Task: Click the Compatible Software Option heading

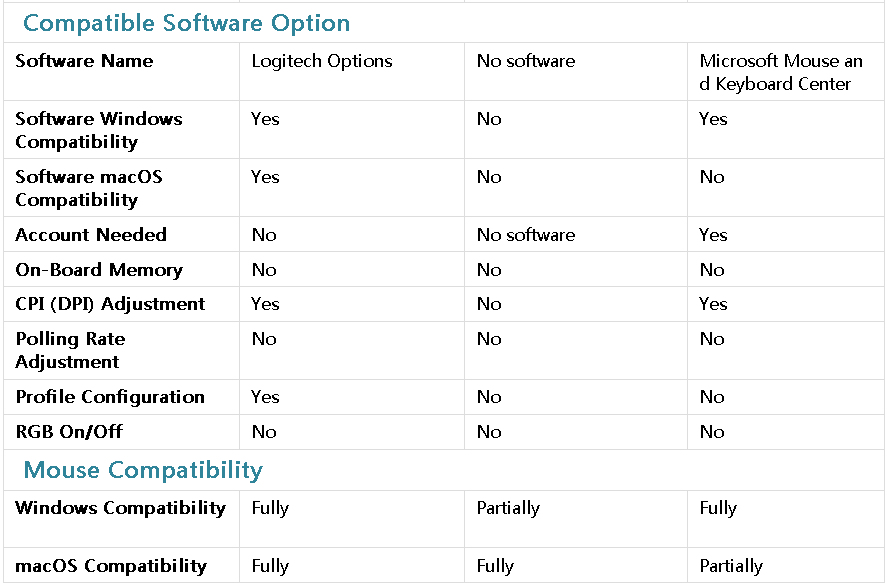Action: click(187, 23)
